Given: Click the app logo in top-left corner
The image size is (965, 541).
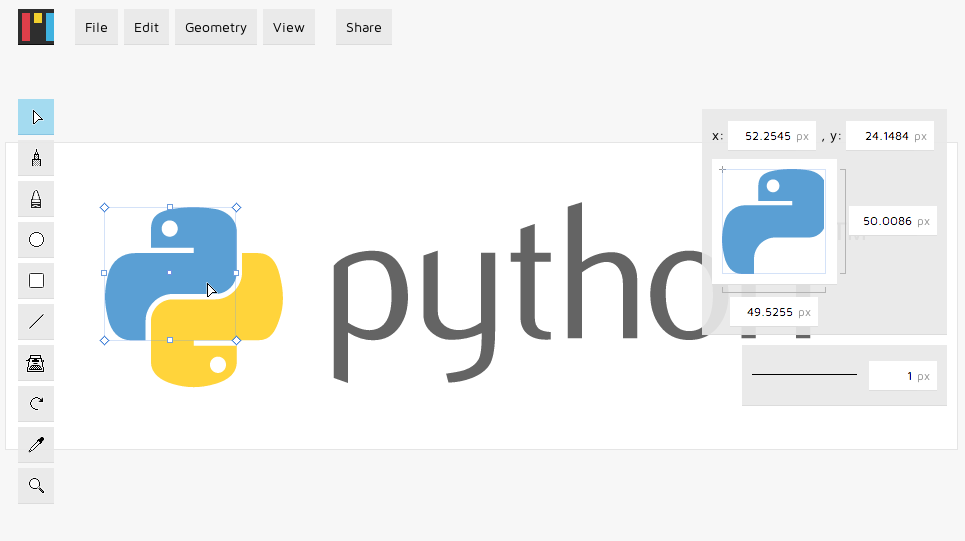Looking at the screenshot, I should click(36, 27).
